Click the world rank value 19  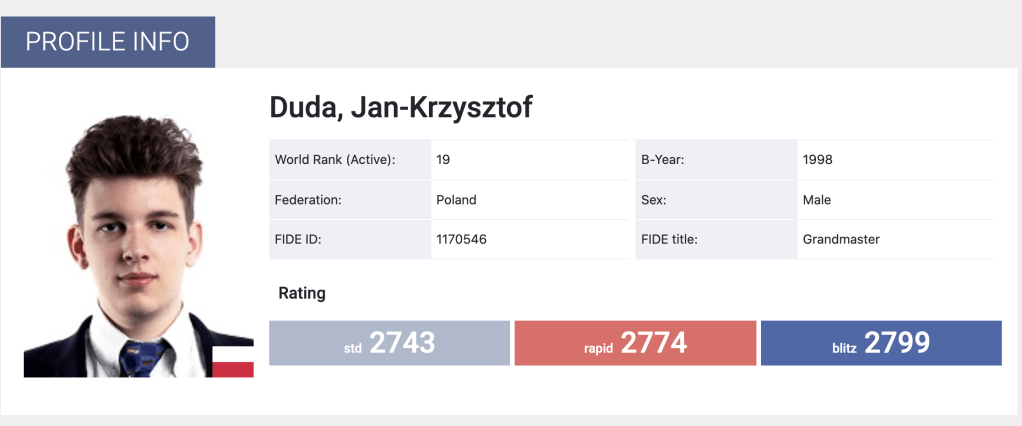coord(444,159)
